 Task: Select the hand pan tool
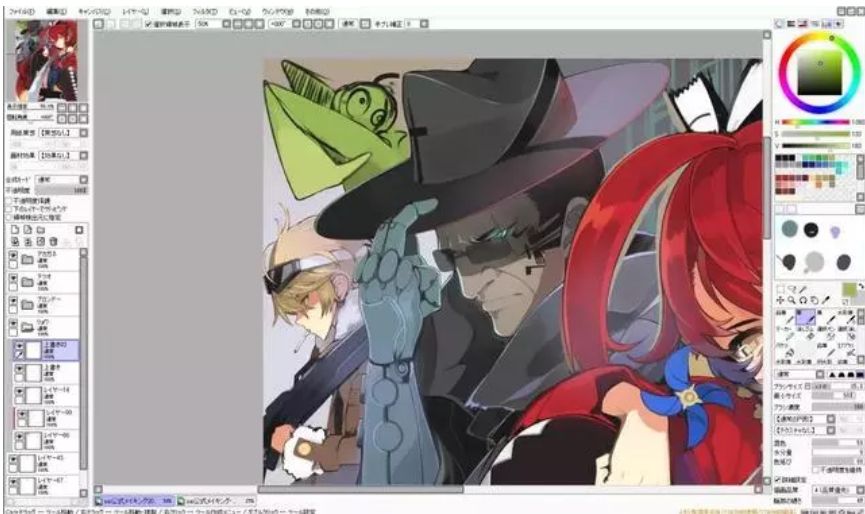[814, 301]
